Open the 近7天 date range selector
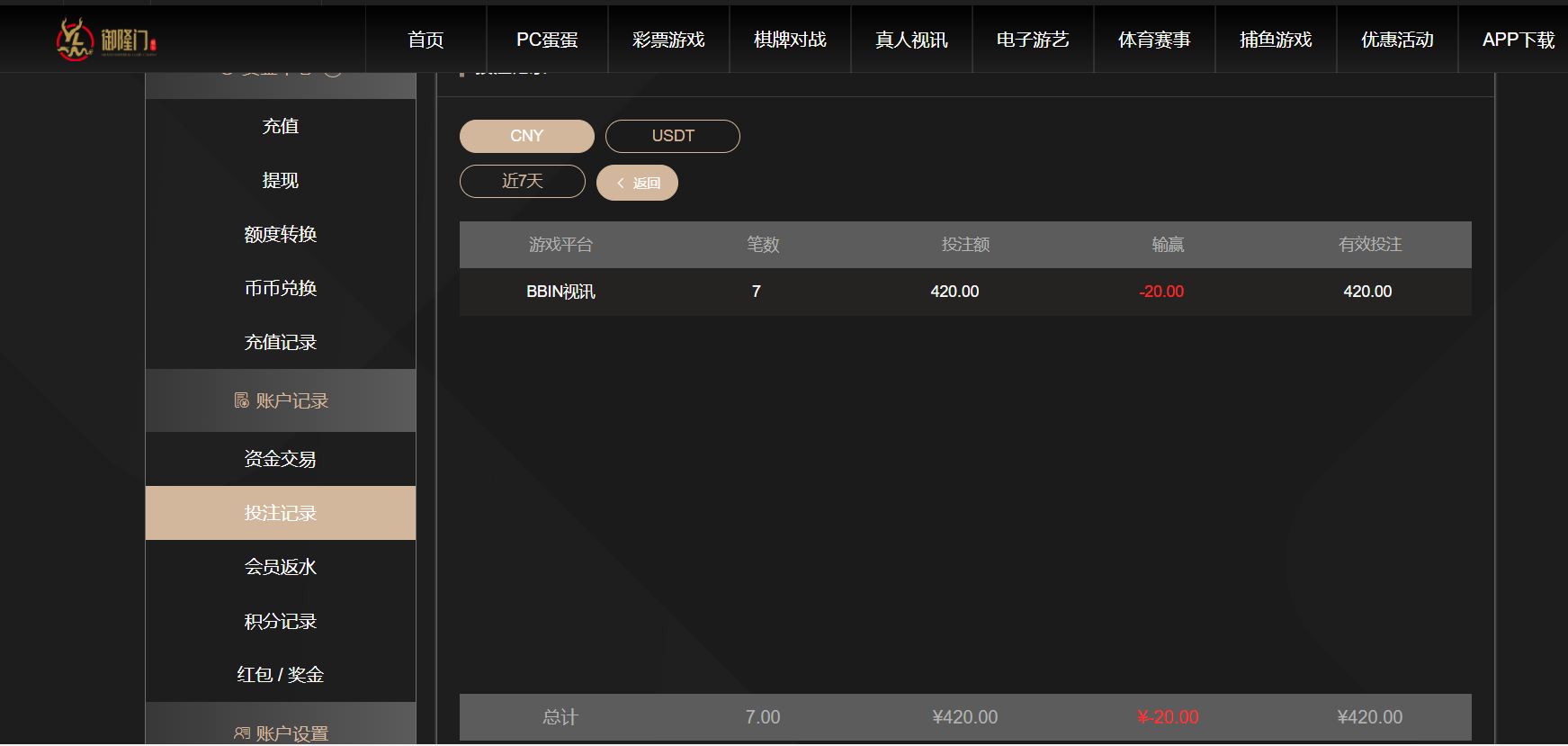 [x=523, y=181]
